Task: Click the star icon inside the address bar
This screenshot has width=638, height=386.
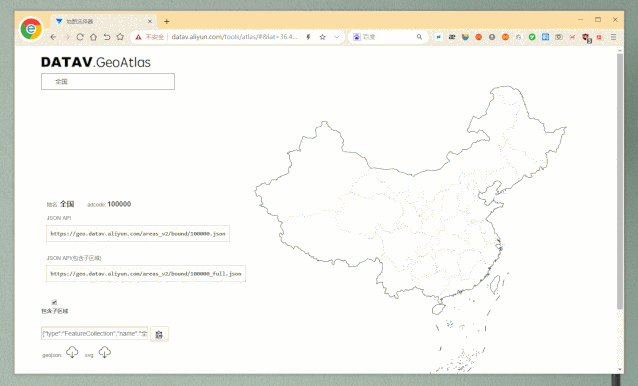Action: point(323,37)
